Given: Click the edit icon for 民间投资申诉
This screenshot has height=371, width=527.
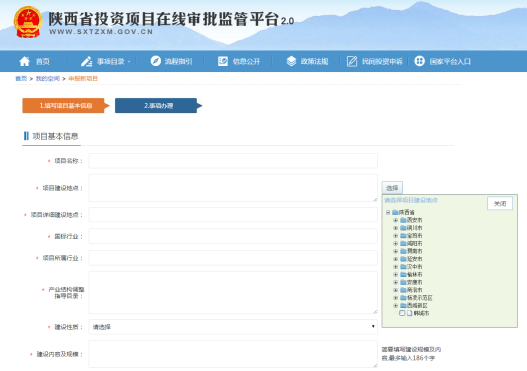Looking at the screenshot, I should click(x=352, y=61).
